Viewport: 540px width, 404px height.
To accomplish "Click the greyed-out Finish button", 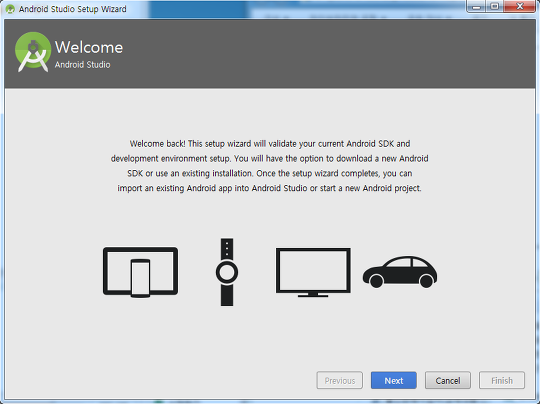I will (x=502, y=380).
